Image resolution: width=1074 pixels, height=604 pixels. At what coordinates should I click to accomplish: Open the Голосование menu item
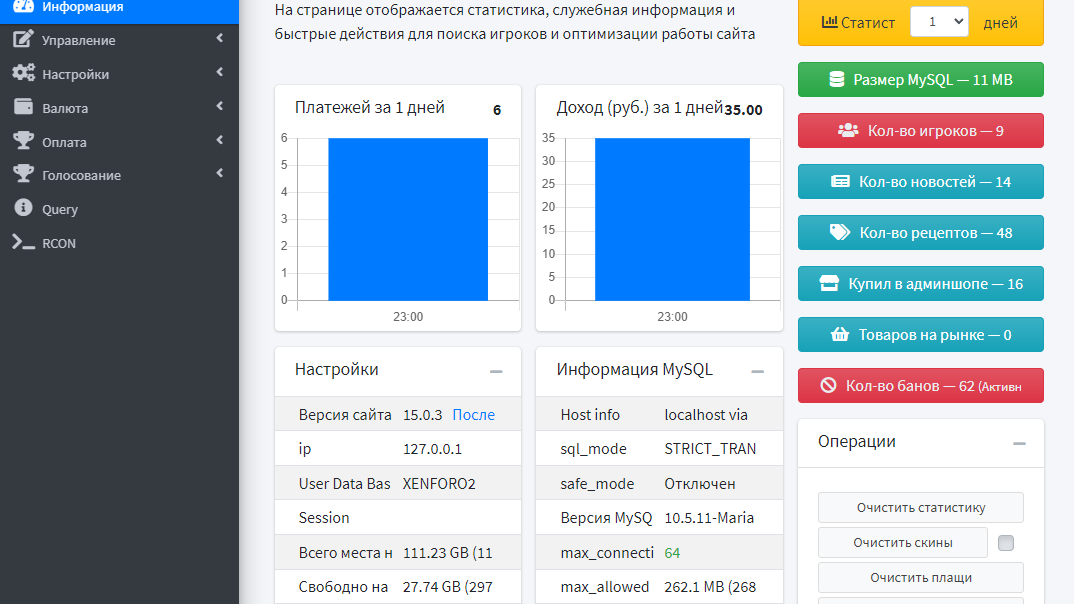pos(81,175)
